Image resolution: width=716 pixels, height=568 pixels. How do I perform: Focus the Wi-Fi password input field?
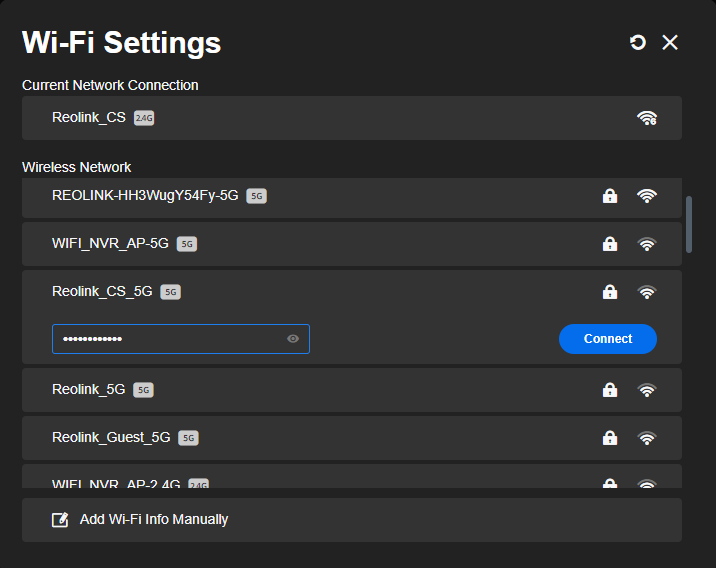[181, 339]
